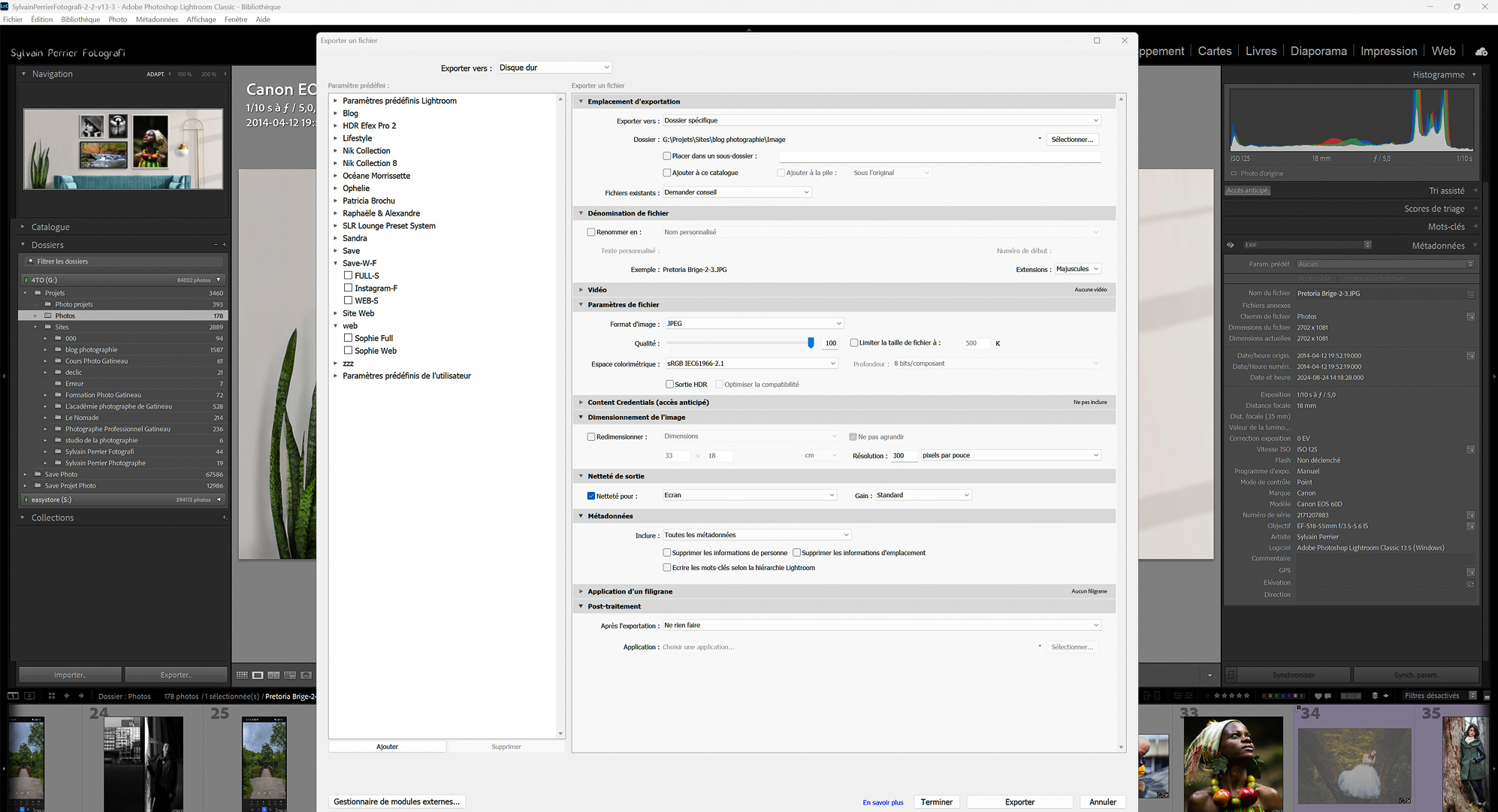The width and height of the screenshot is (1498, 812).
Task: Click the Qualité slider handle
Action: [811, 343]
